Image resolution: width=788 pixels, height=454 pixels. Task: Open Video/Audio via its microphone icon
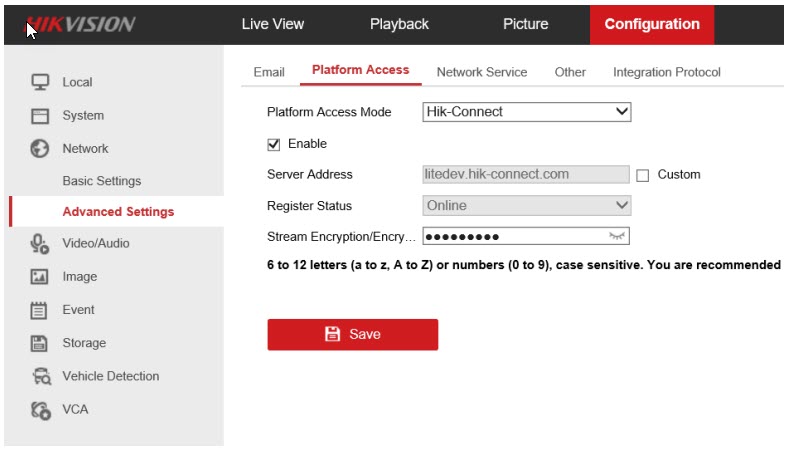point(40,243)
